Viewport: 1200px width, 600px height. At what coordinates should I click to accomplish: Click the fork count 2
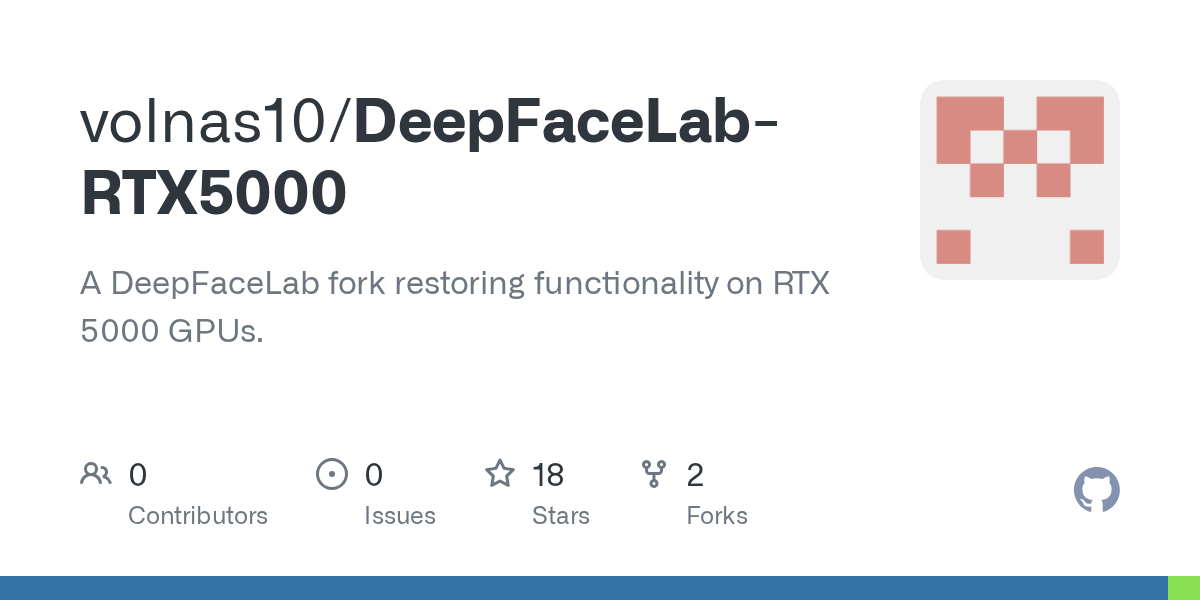point(695,474)
